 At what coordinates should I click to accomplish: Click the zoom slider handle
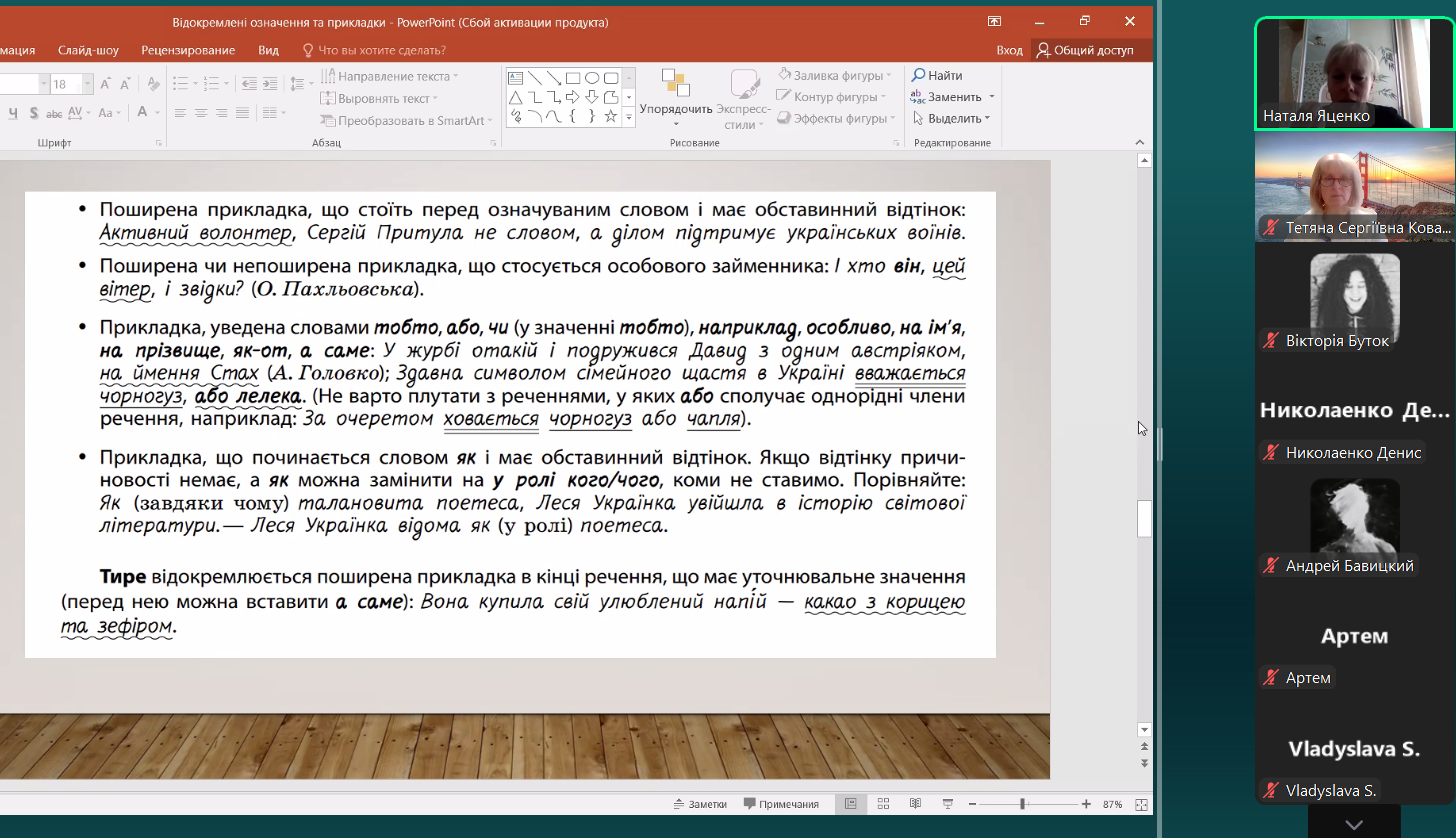pyautogui.click(x=1022, y=804)
